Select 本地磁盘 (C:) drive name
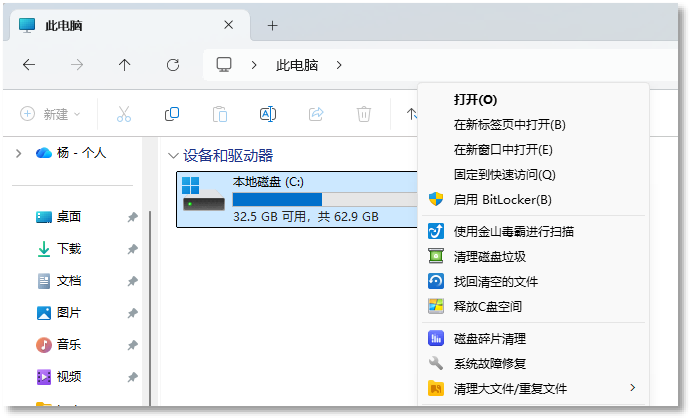The height and width of the screenshot is (420, 690). 268,182
